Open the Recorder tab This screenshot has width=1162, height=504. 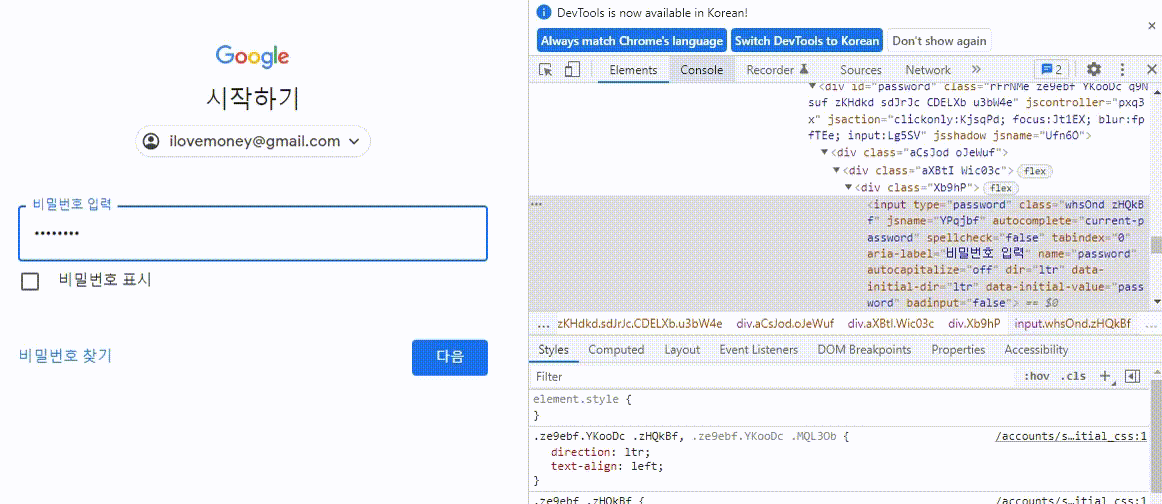(x=776, y=70)
